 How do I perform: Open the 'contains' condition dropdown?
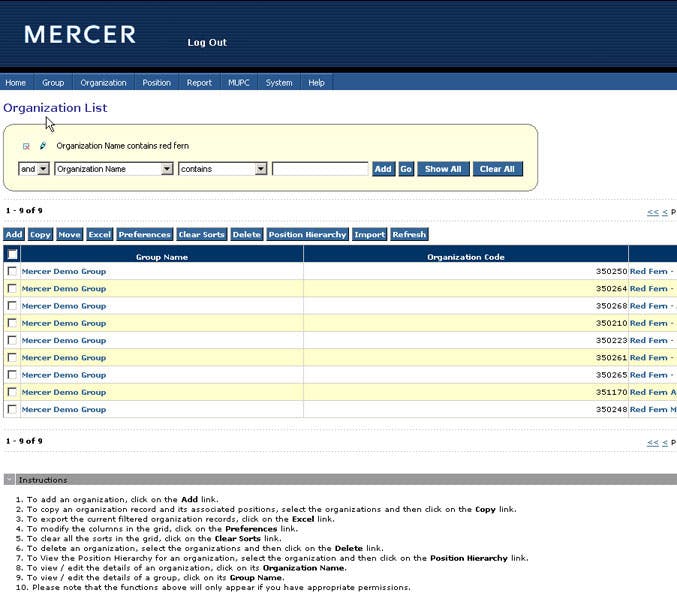click(223, 169)
